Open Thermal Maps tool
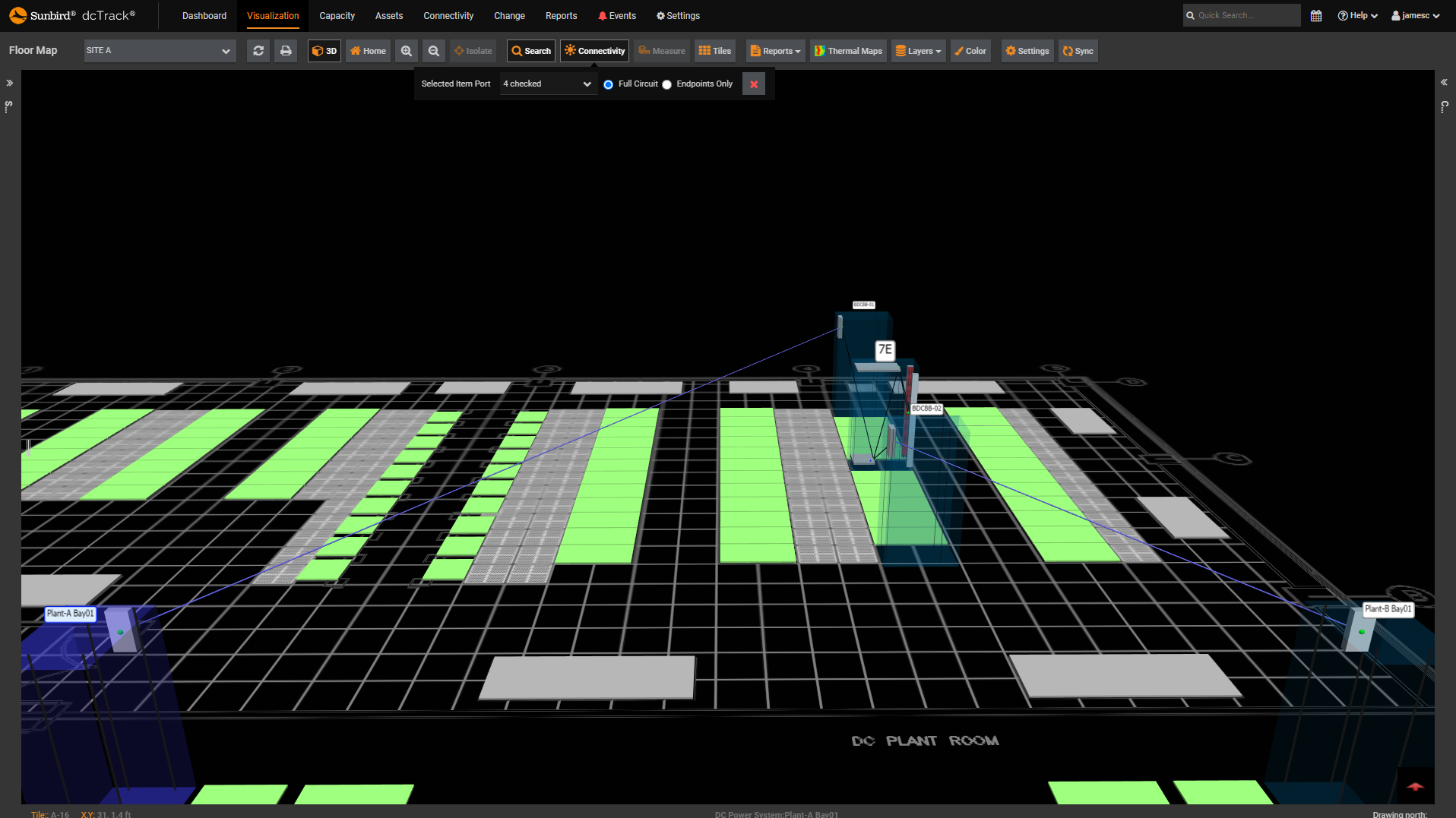This screenshot has height=818, width=1456. tap(848, 51)
